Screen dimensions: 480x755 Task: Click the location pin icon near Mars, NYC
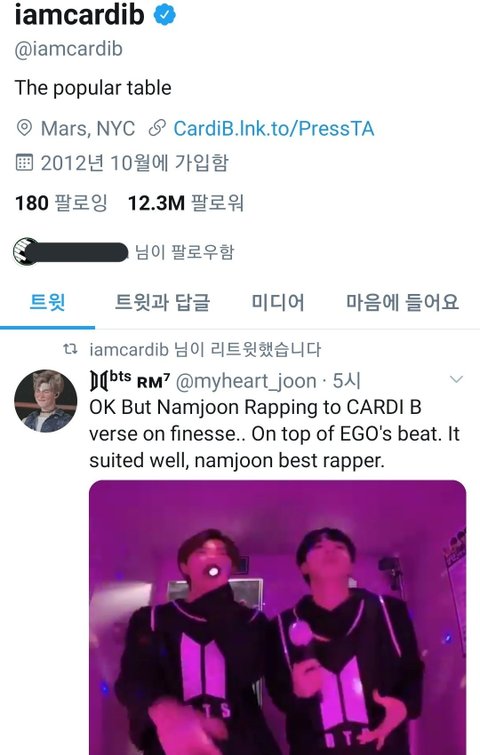[24, 128]
